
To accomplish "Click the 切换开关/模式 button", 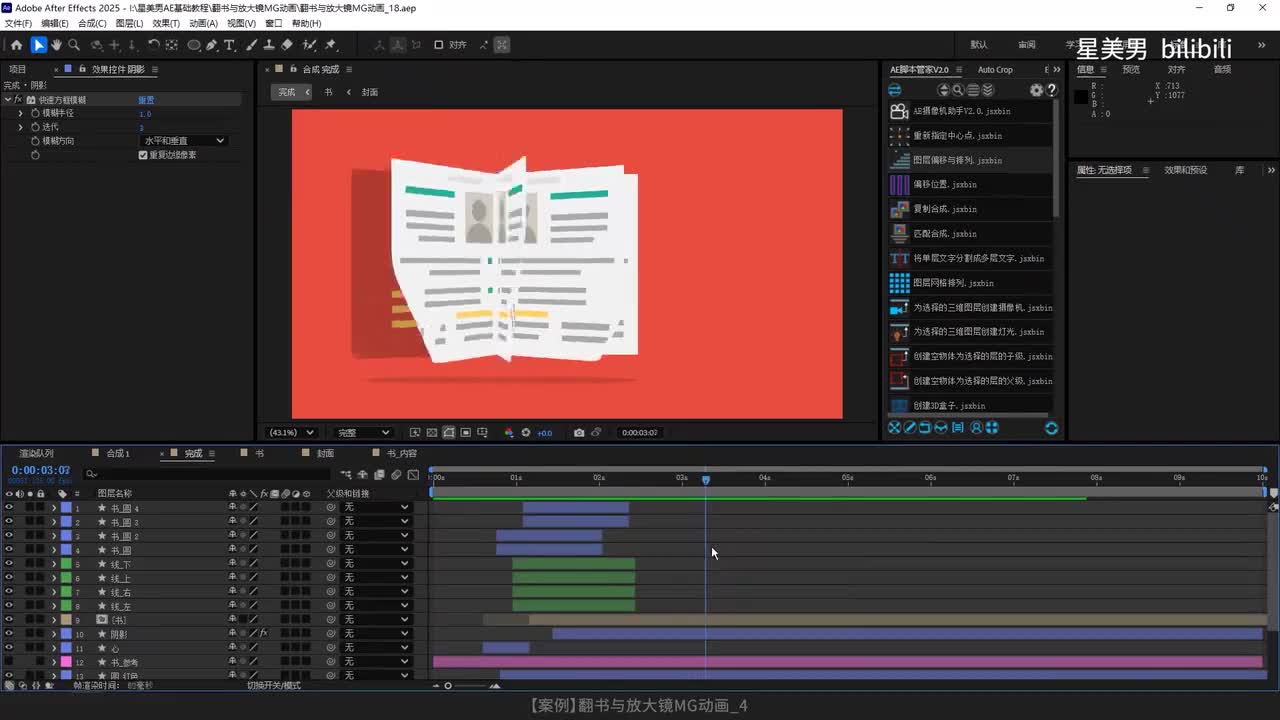I will [274, 686].
